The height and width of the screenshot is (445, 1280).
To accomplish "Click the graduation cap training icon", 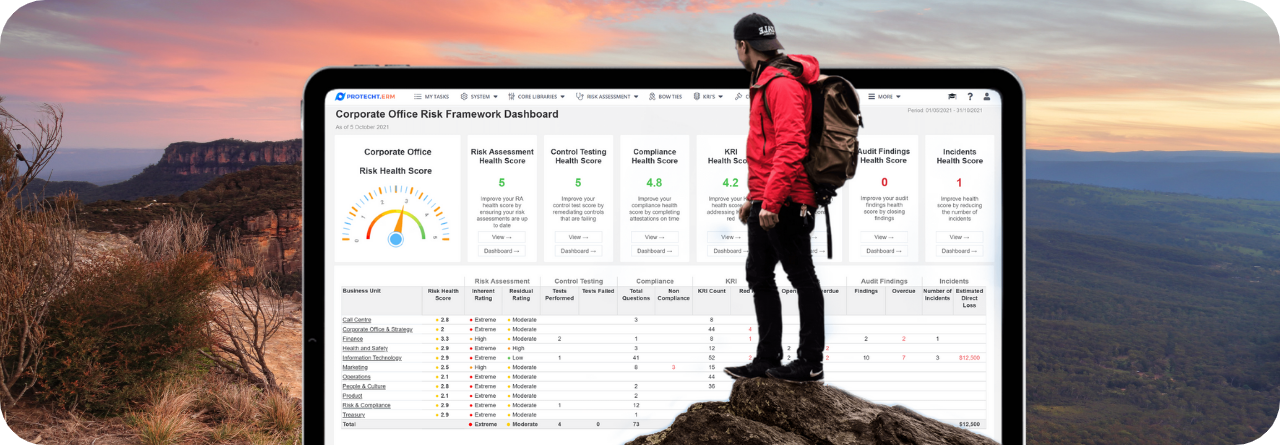I will [x=952, y=97].
